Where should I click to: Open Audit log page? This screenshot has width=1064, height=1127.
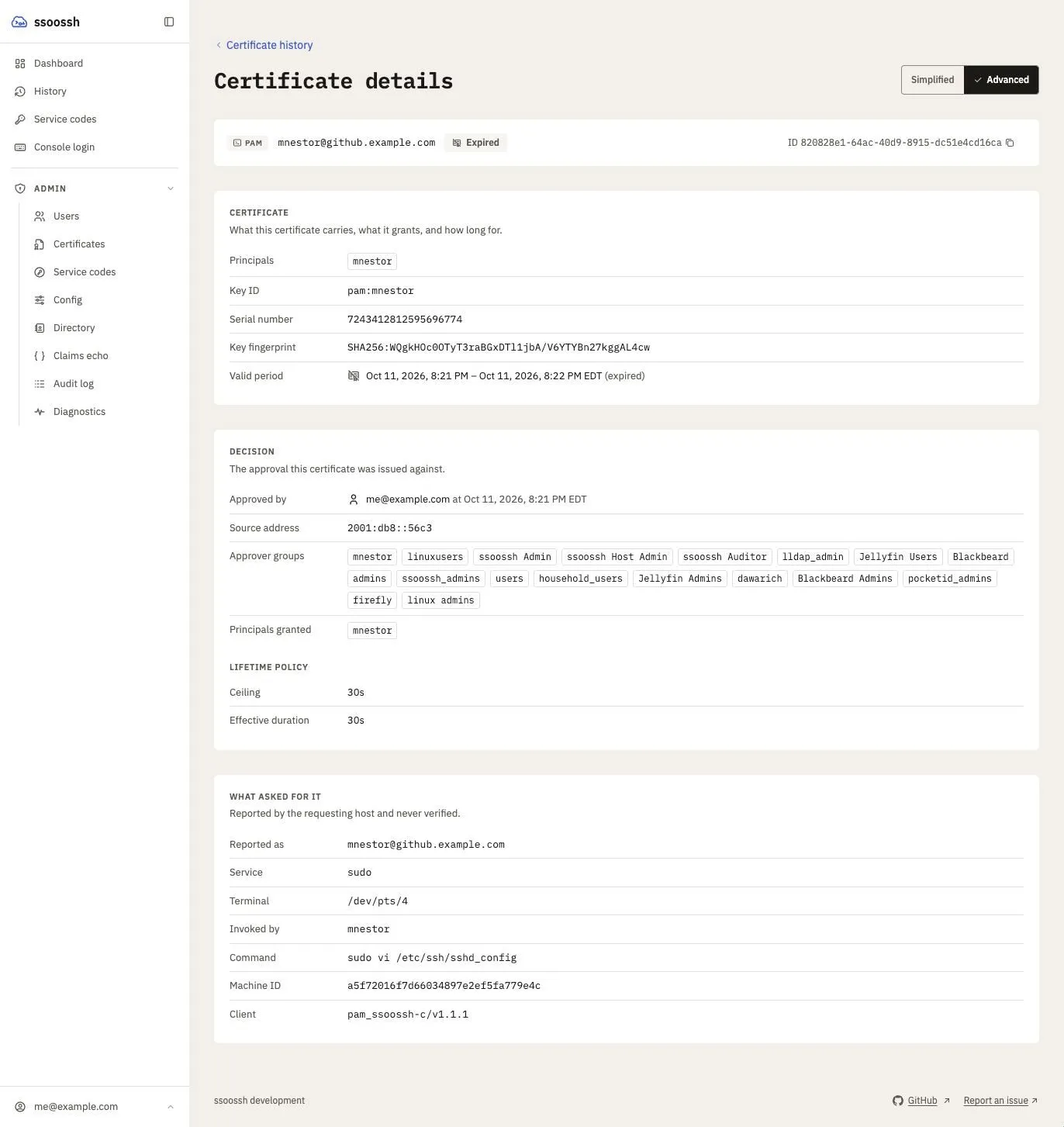[x=104, y=384]
